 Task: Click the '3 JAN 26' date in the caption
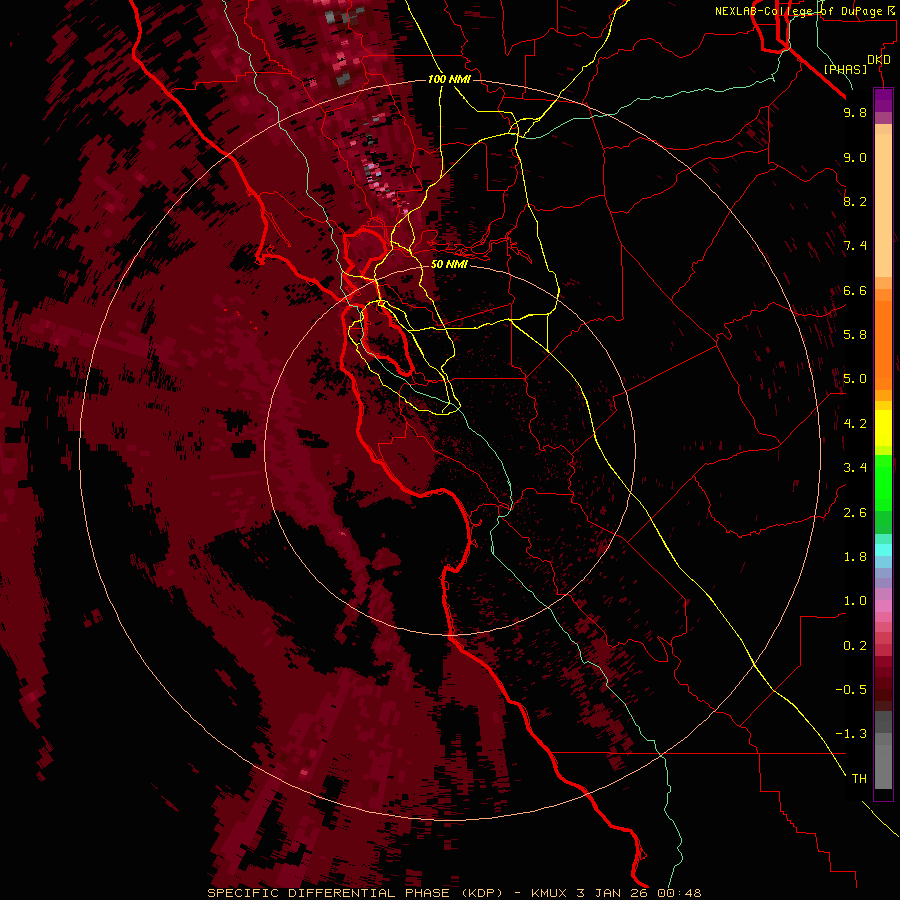pyautogui.click(x=613, y=893)
